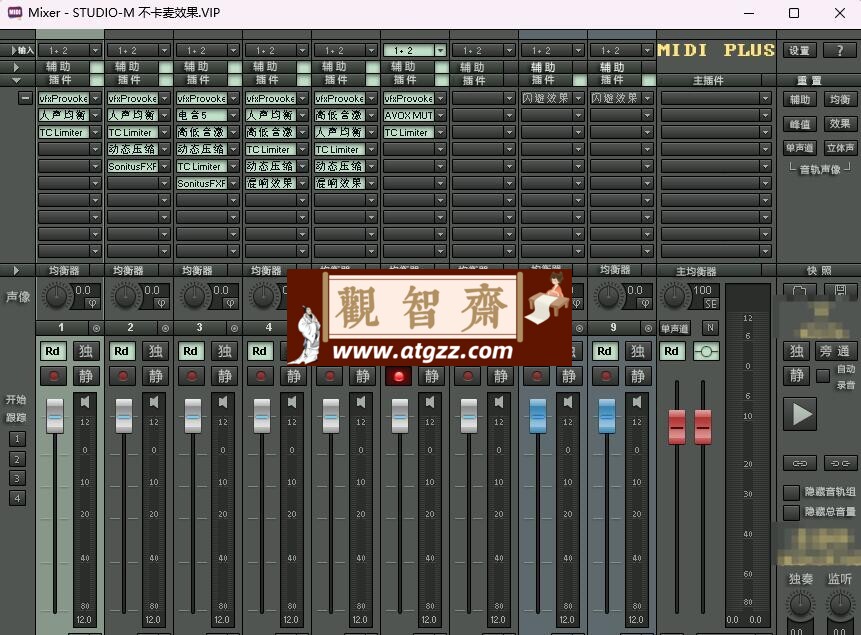Invert phase on channel 1

92,303
